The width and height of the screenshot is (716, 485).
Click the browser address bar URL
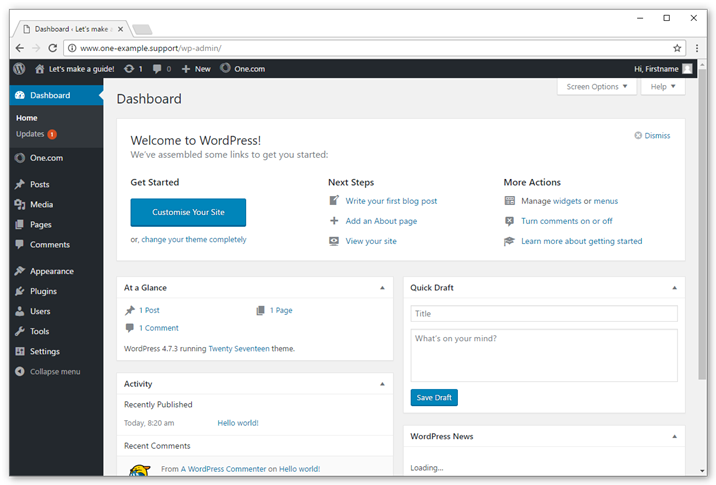(151, 48)
